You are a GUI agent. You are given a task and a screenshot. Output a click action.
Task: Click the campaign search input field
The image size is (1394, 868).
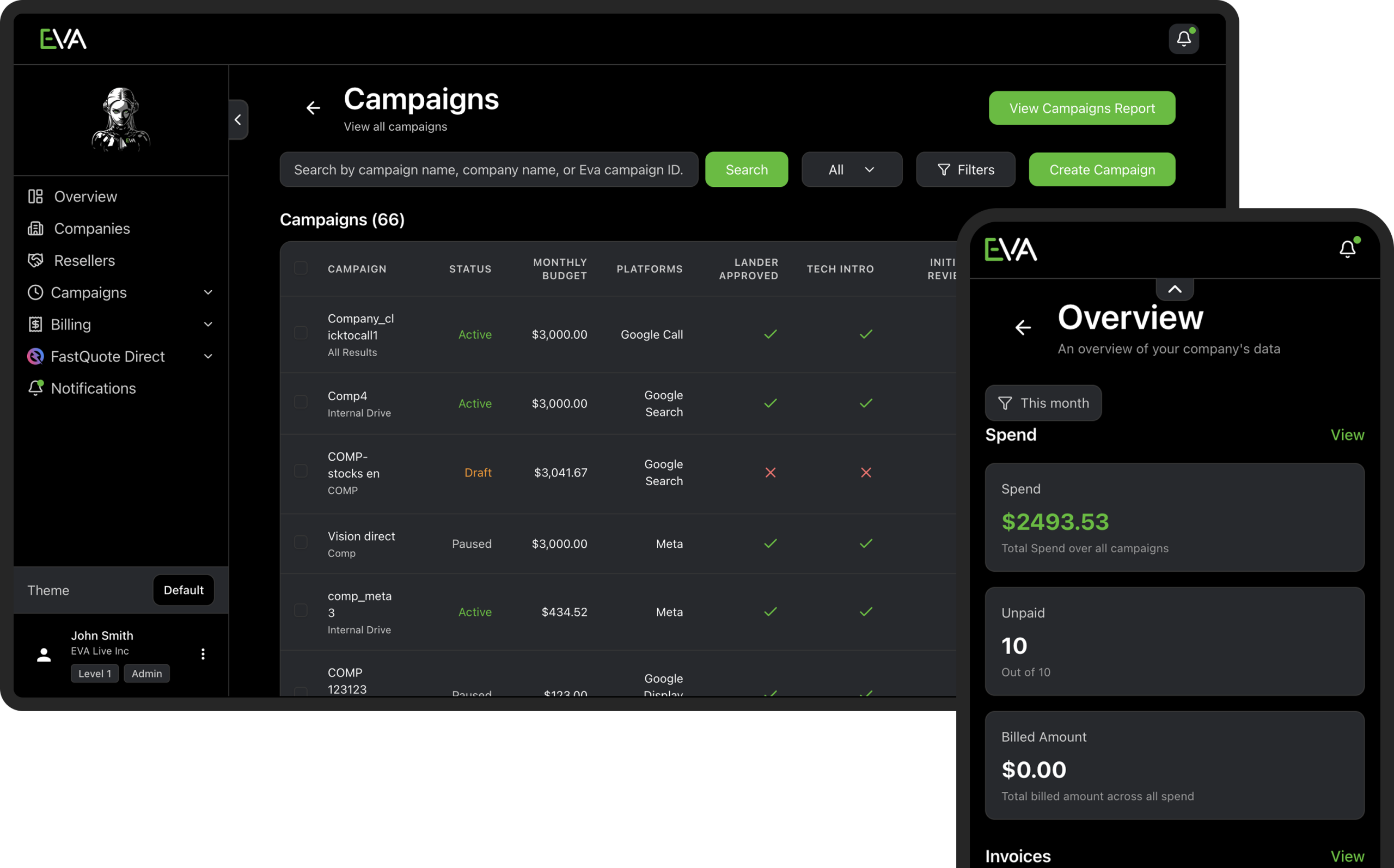tap(488, 169)
